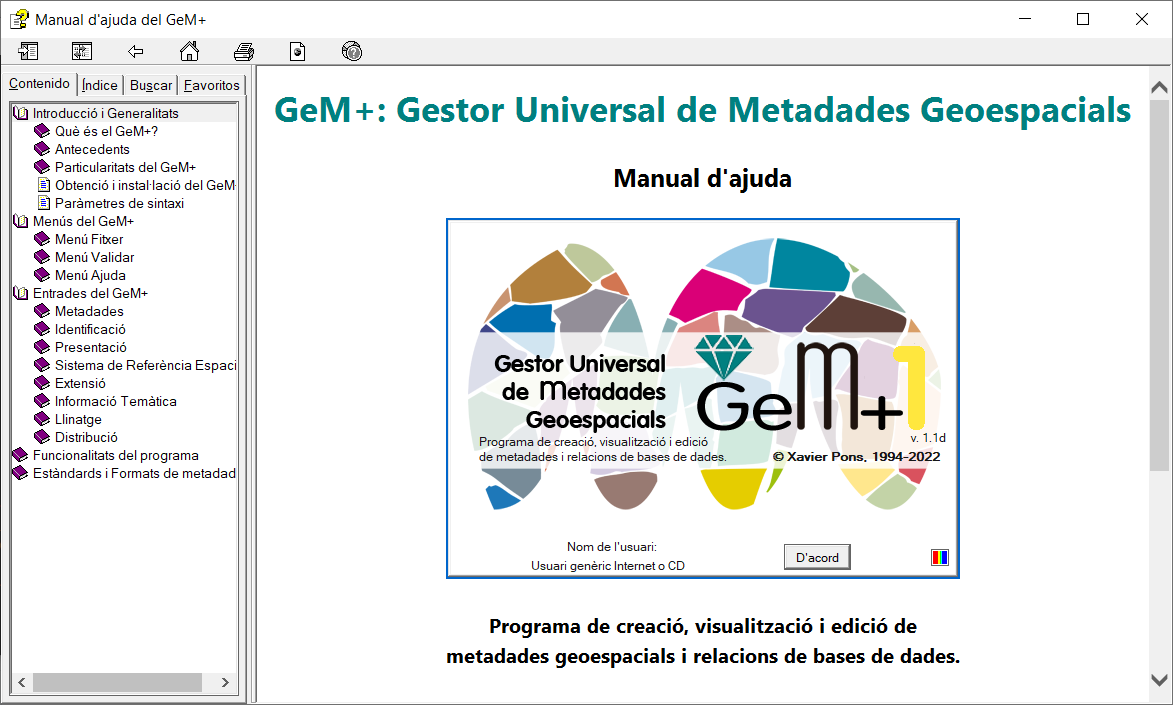Open the Options toolbar icon
Viewport: 1173px width, 705px height.
tap(297, 51)
